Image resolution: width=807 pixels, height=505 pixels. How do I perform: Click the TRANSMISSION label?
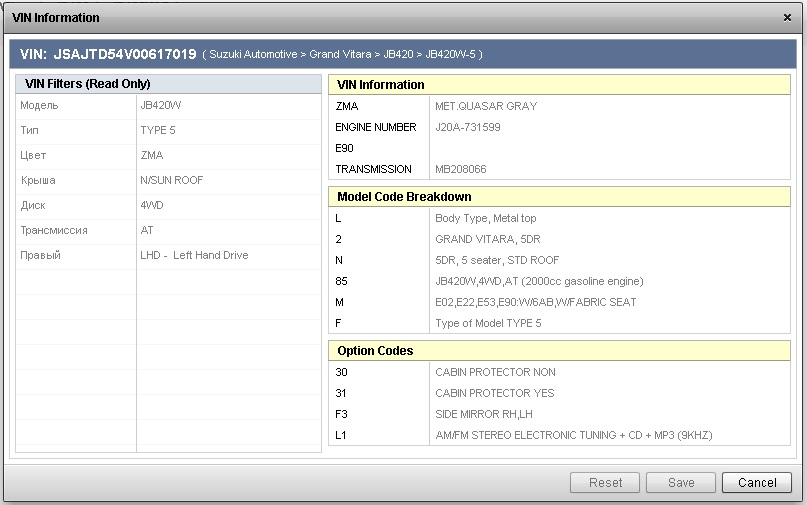373,169
